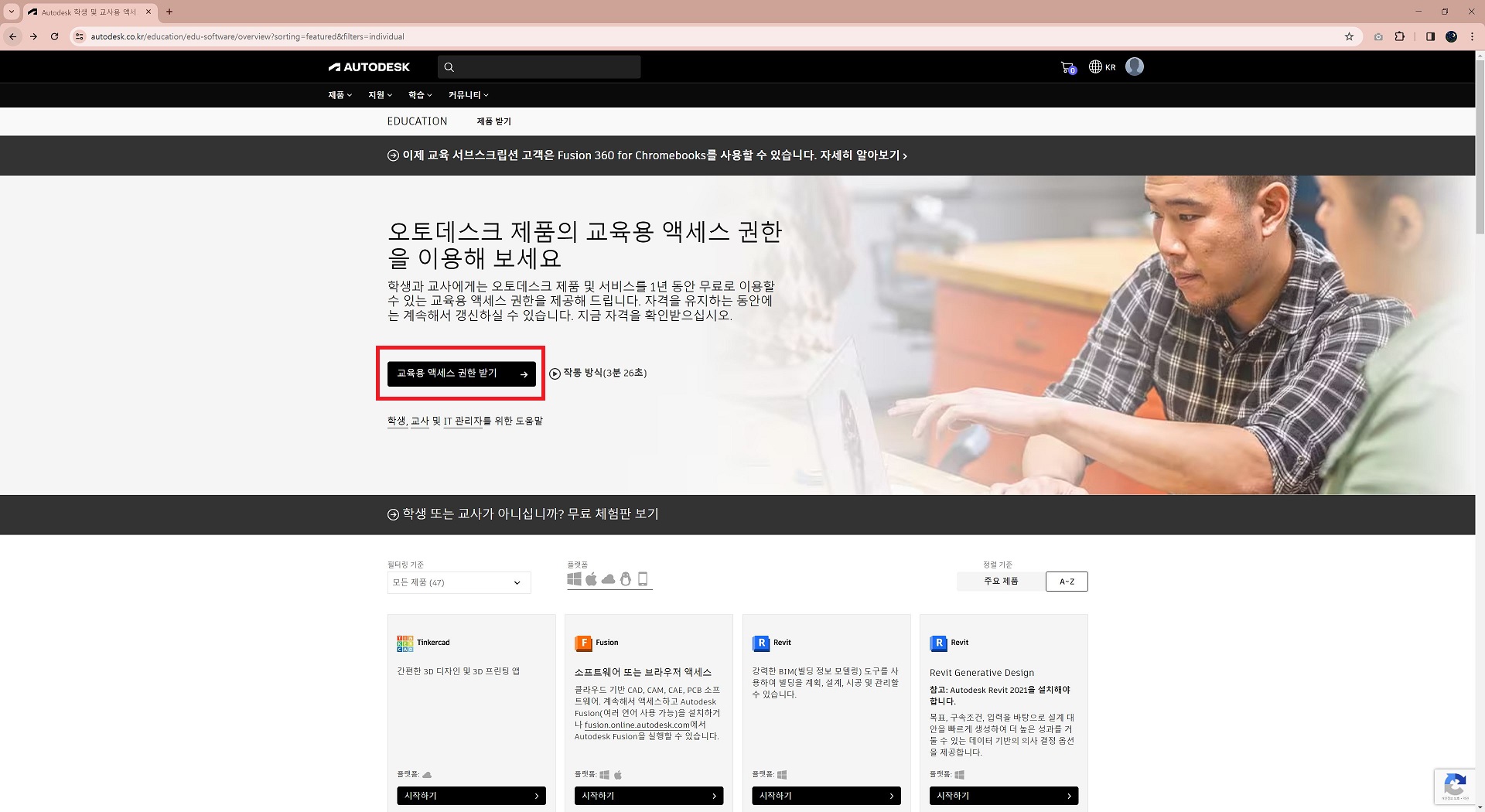Filter by mobile device platform icon
Screen dimensions: 1485x812
tap(643, 579)
